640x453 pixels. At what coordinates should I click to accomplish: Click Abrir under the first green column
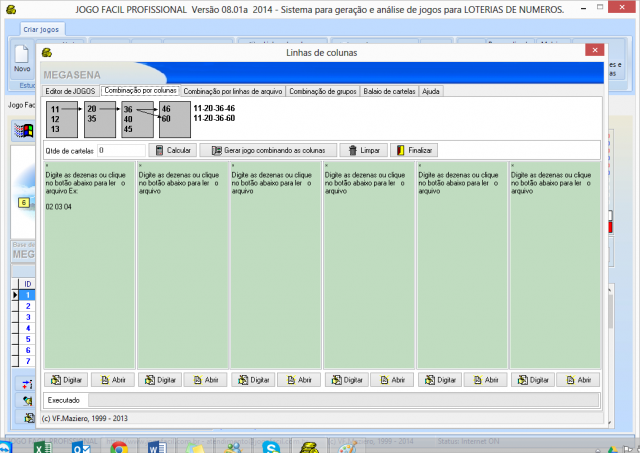pos(112,380)
